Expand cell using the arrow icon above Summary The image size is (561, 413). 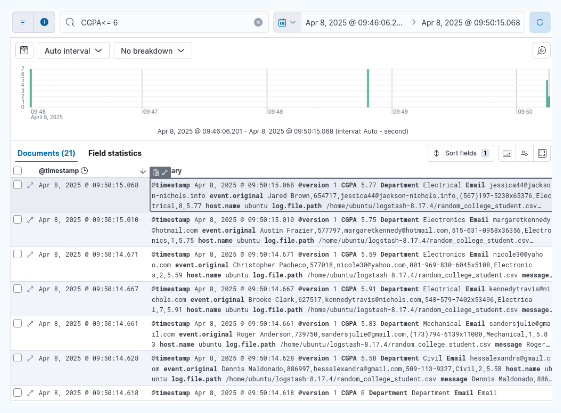(165, 173)
